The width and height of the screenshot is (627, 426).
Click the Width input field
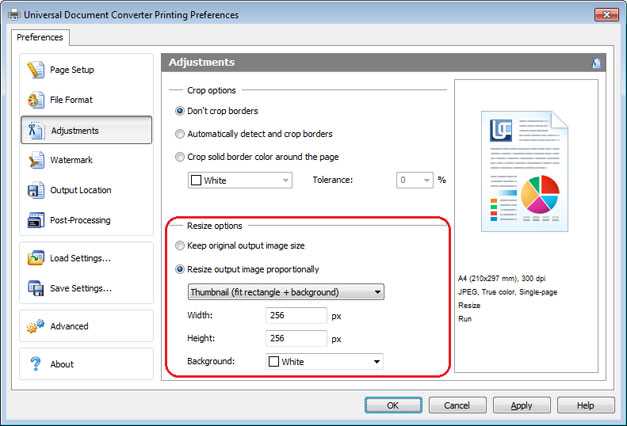pos(297,316)
